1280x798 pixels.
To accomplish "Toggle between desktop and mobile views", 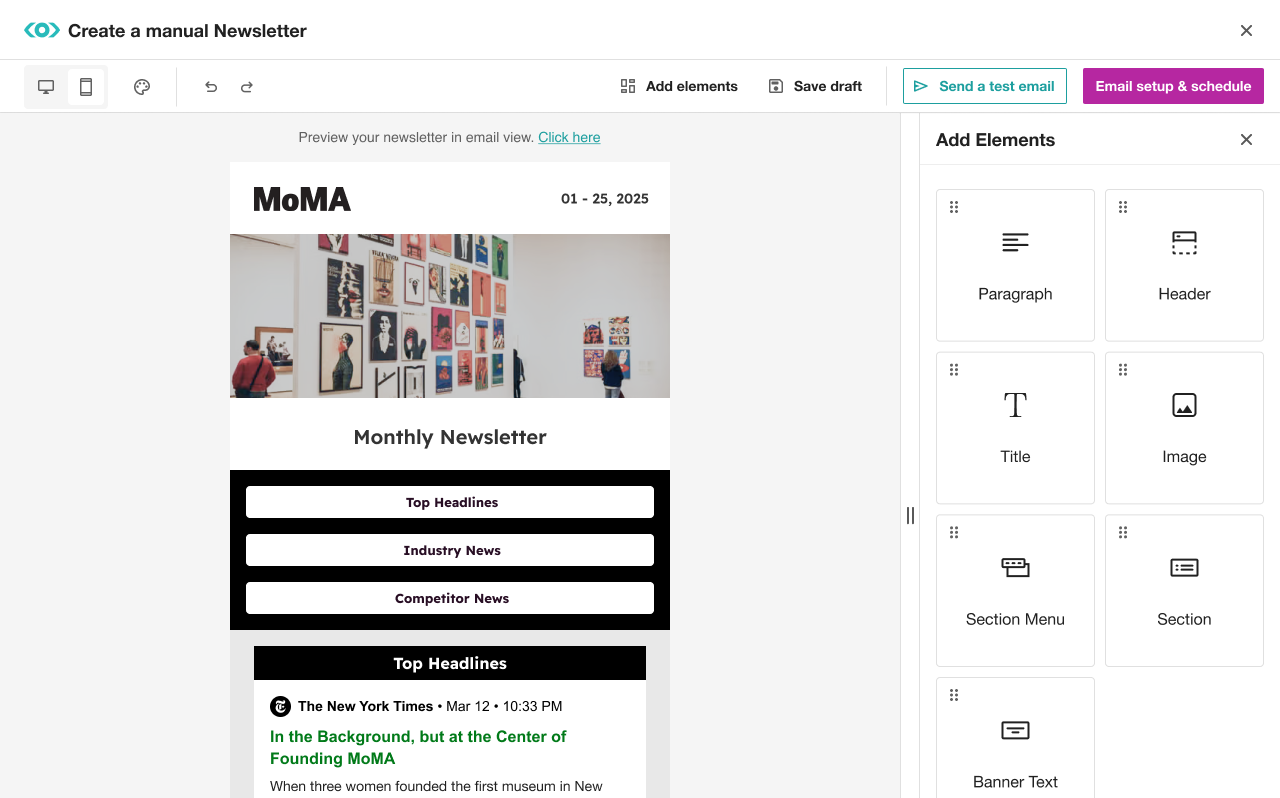I will (65, 86).
